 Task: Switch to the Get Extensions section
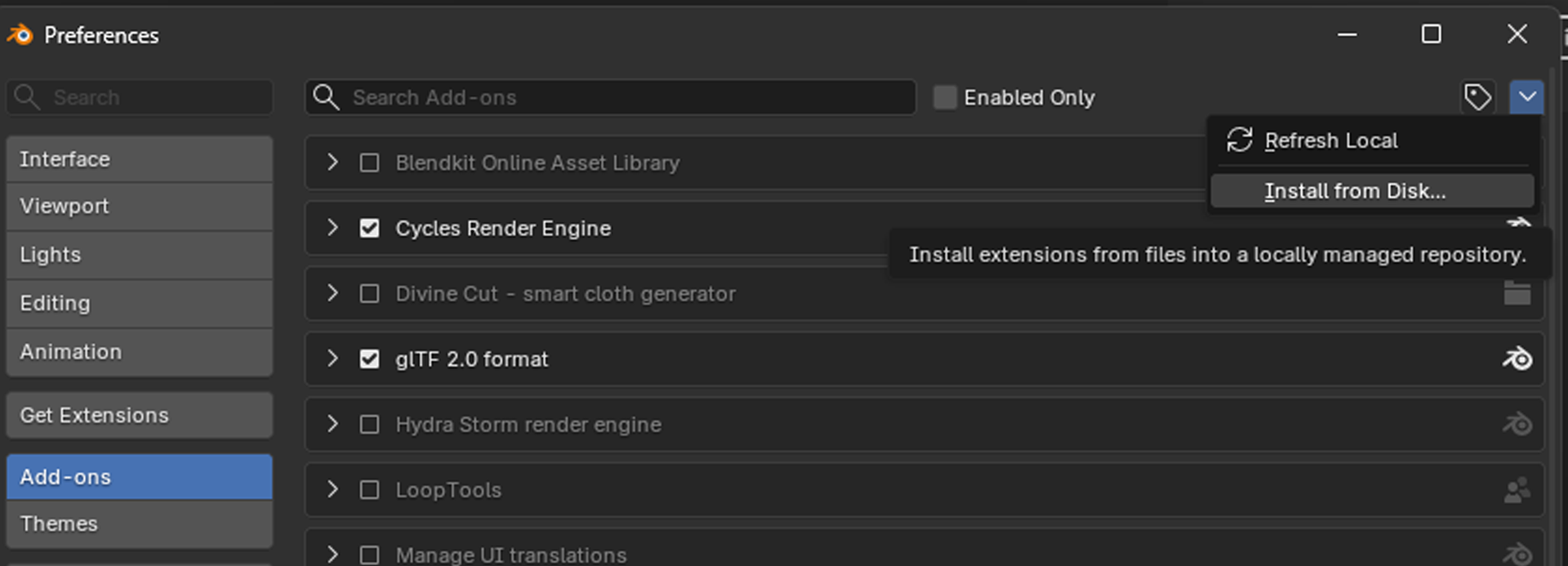(x=140, y=415)
